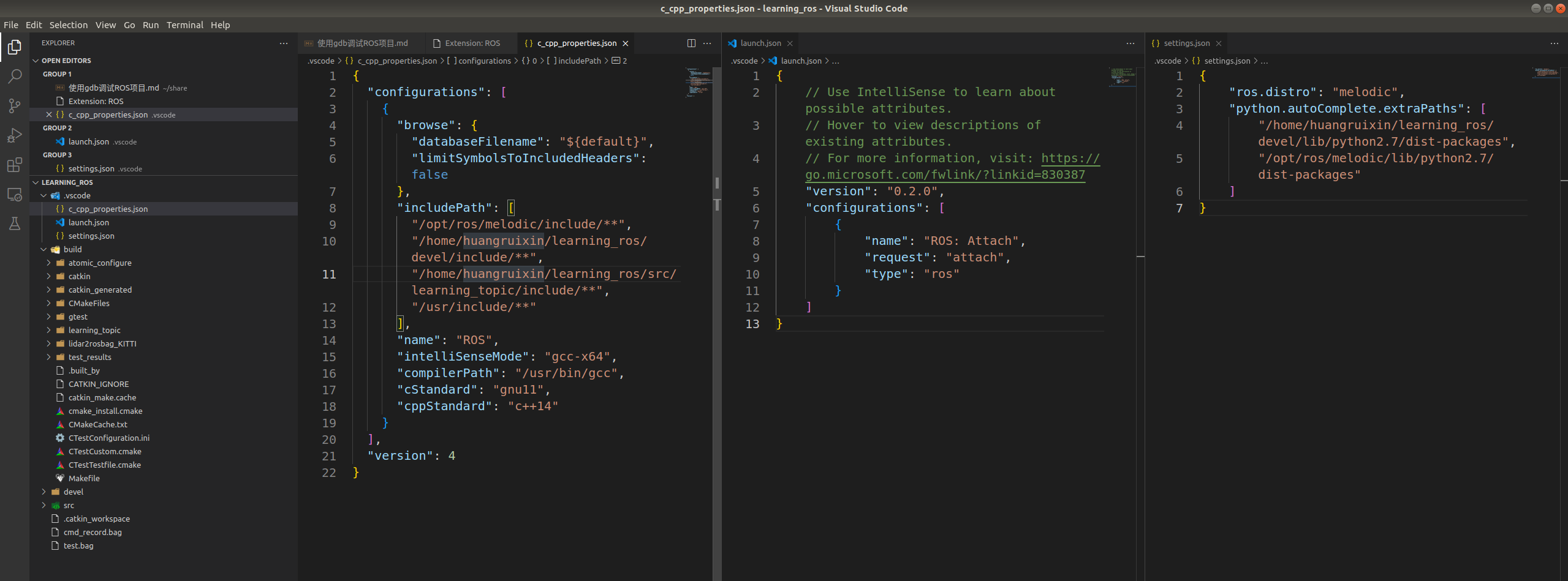The image size is (1568, 581).
Task: Open .catkin_workspace file
Action: pyautogui.click(x=97, y=519)
